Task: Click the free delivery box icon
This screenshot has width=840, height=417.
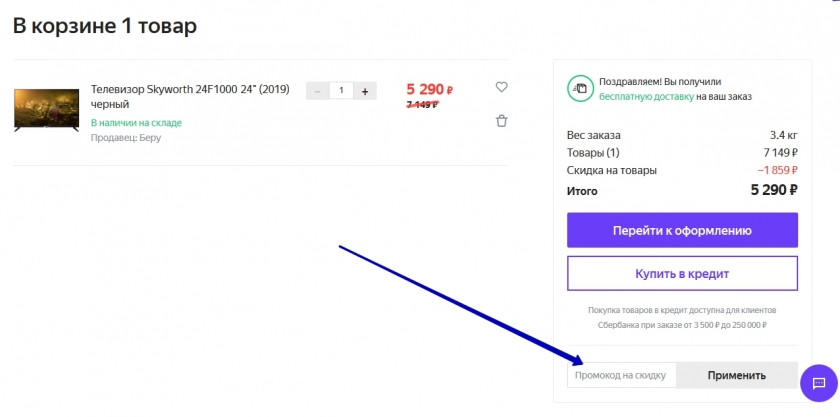Action: (580, 88)
